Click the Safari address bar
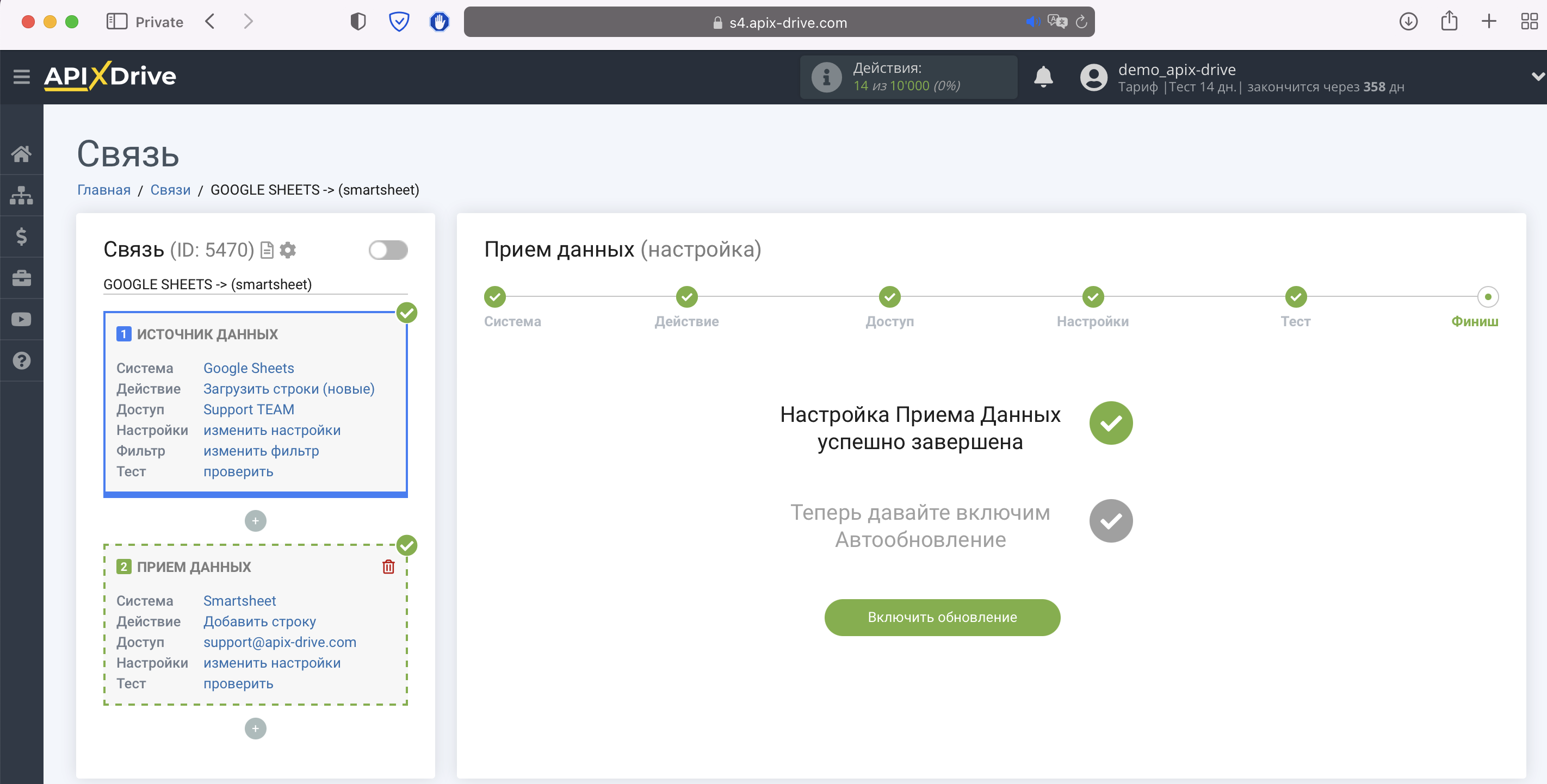Viewport: 1547px width, 784px height. (x=779, y=22)
